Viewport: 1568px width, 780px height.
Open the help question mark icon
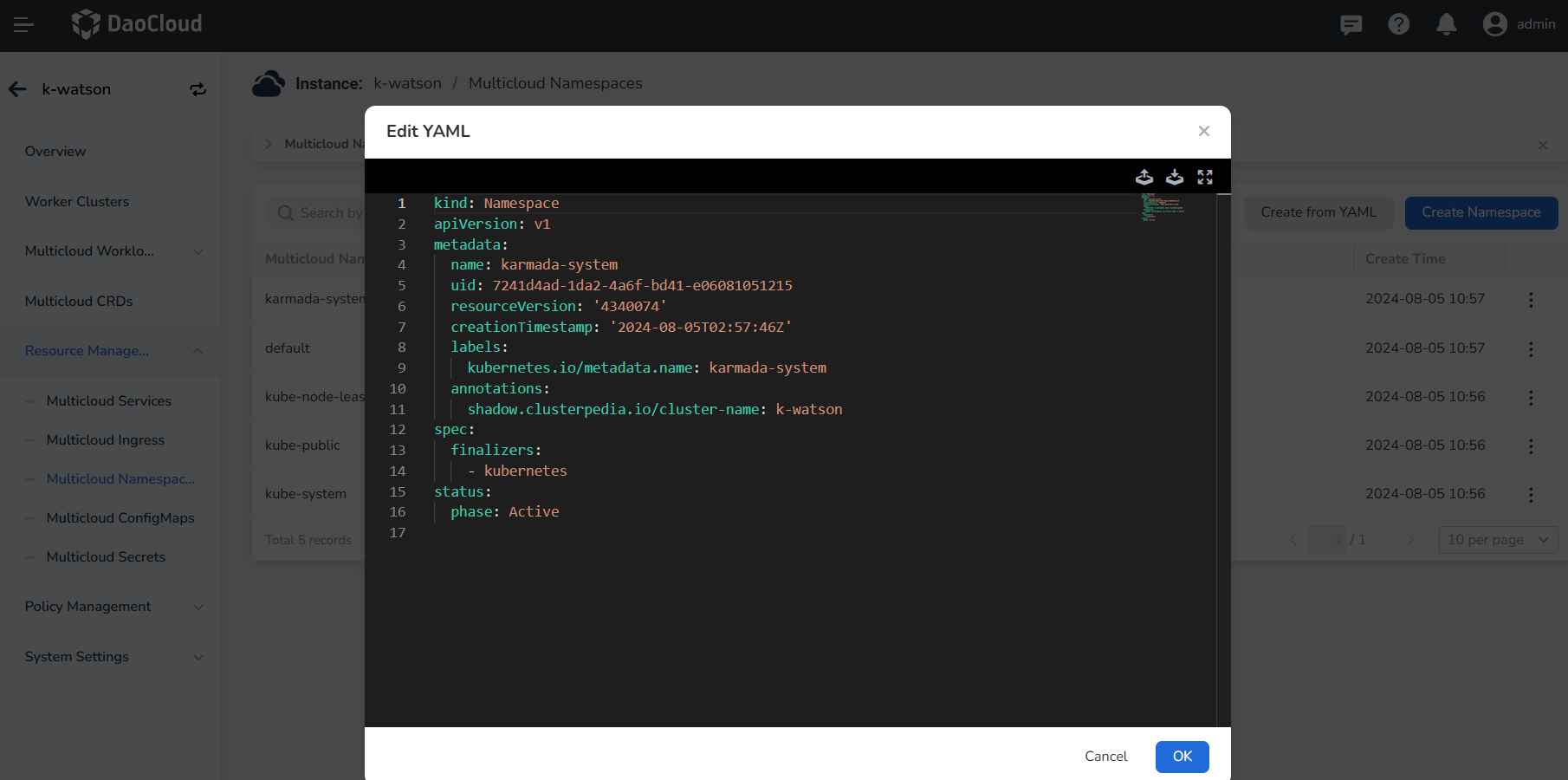click(x=1398, y=24)
